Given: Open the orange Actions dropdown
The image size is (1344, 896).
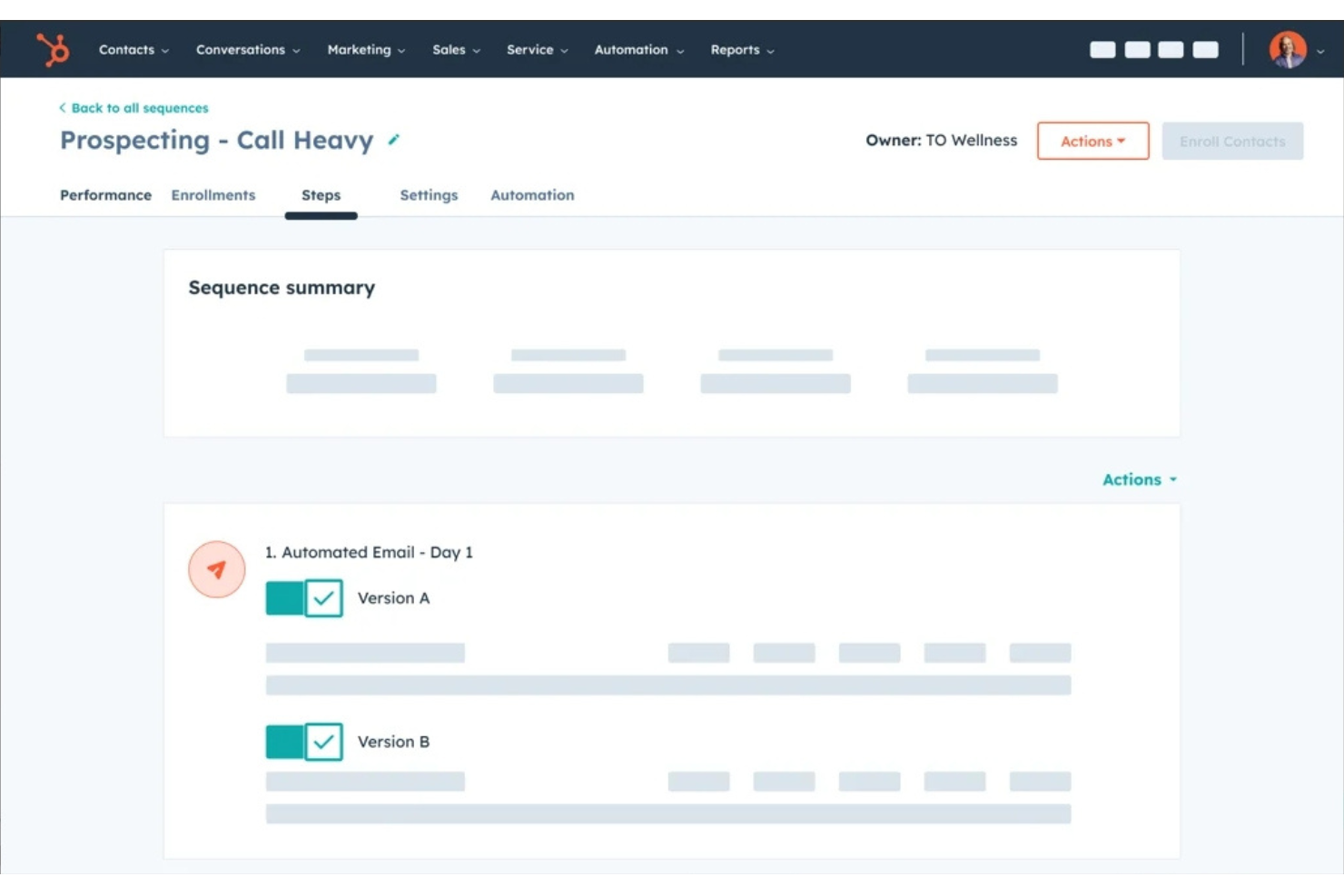Looking at the screenshot, I should (x=1092, y=141).
